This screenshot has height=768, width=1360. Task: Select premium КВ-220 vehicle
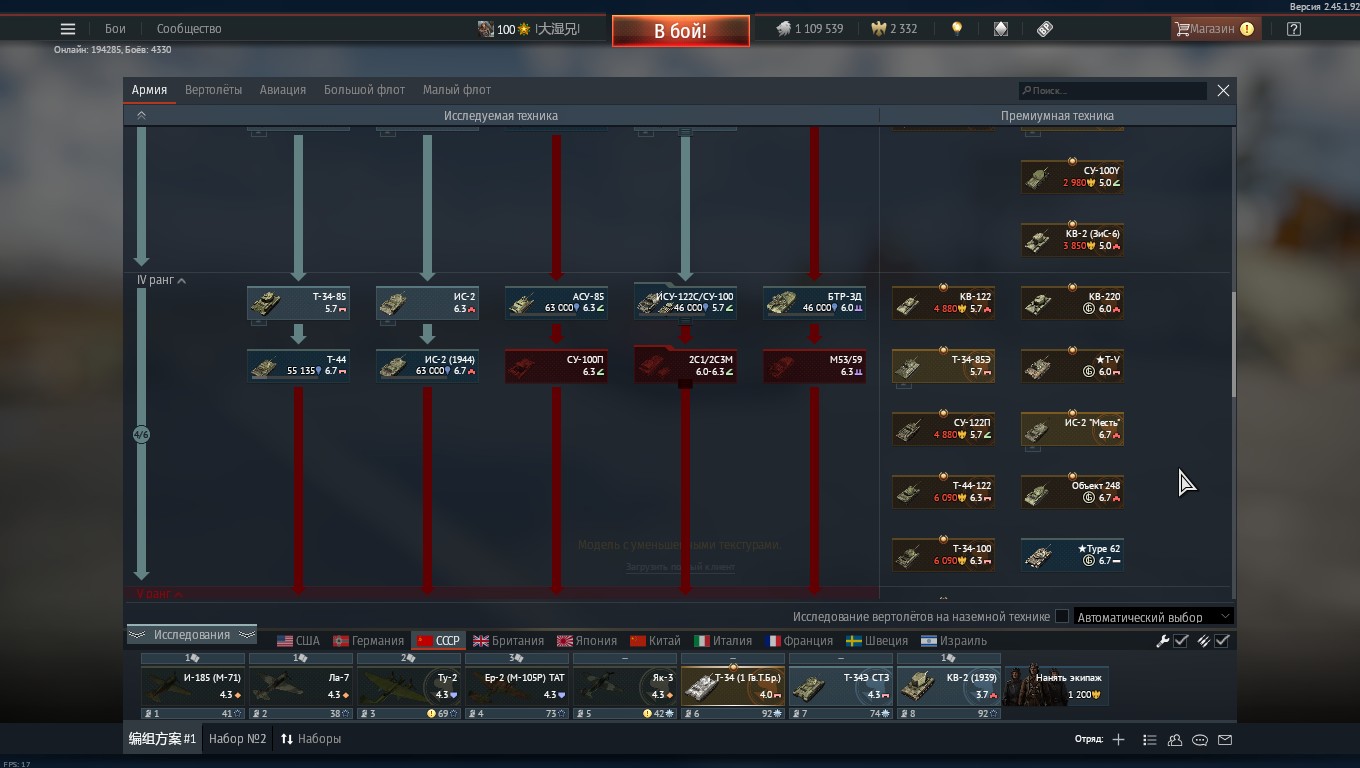click(1072, 303)
